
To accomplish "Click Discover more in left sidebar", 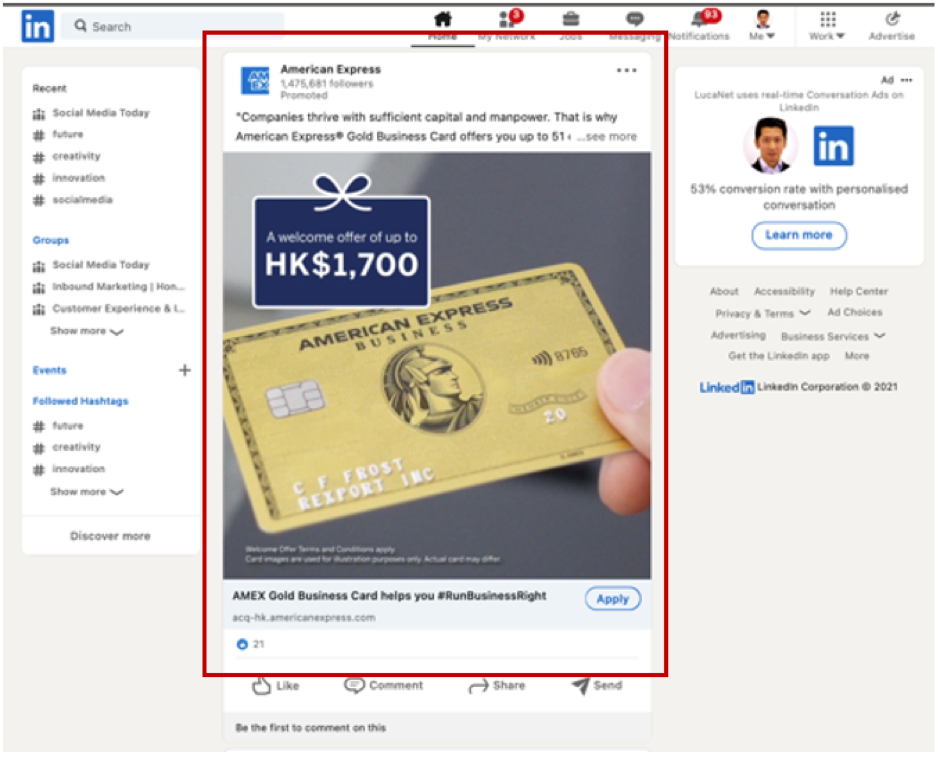I will pos(110,536).
